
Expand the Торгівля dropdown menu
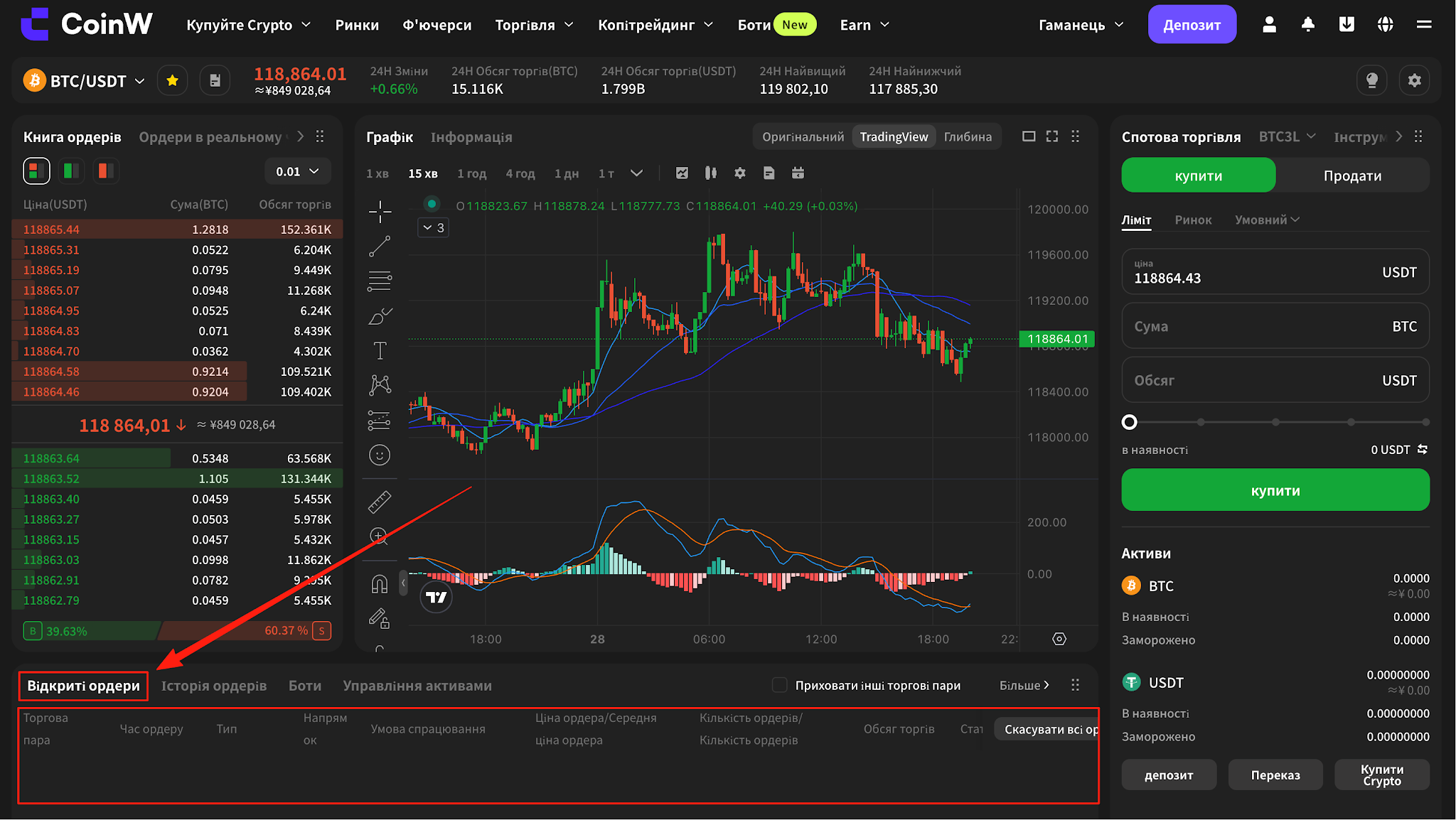(534, 25)
